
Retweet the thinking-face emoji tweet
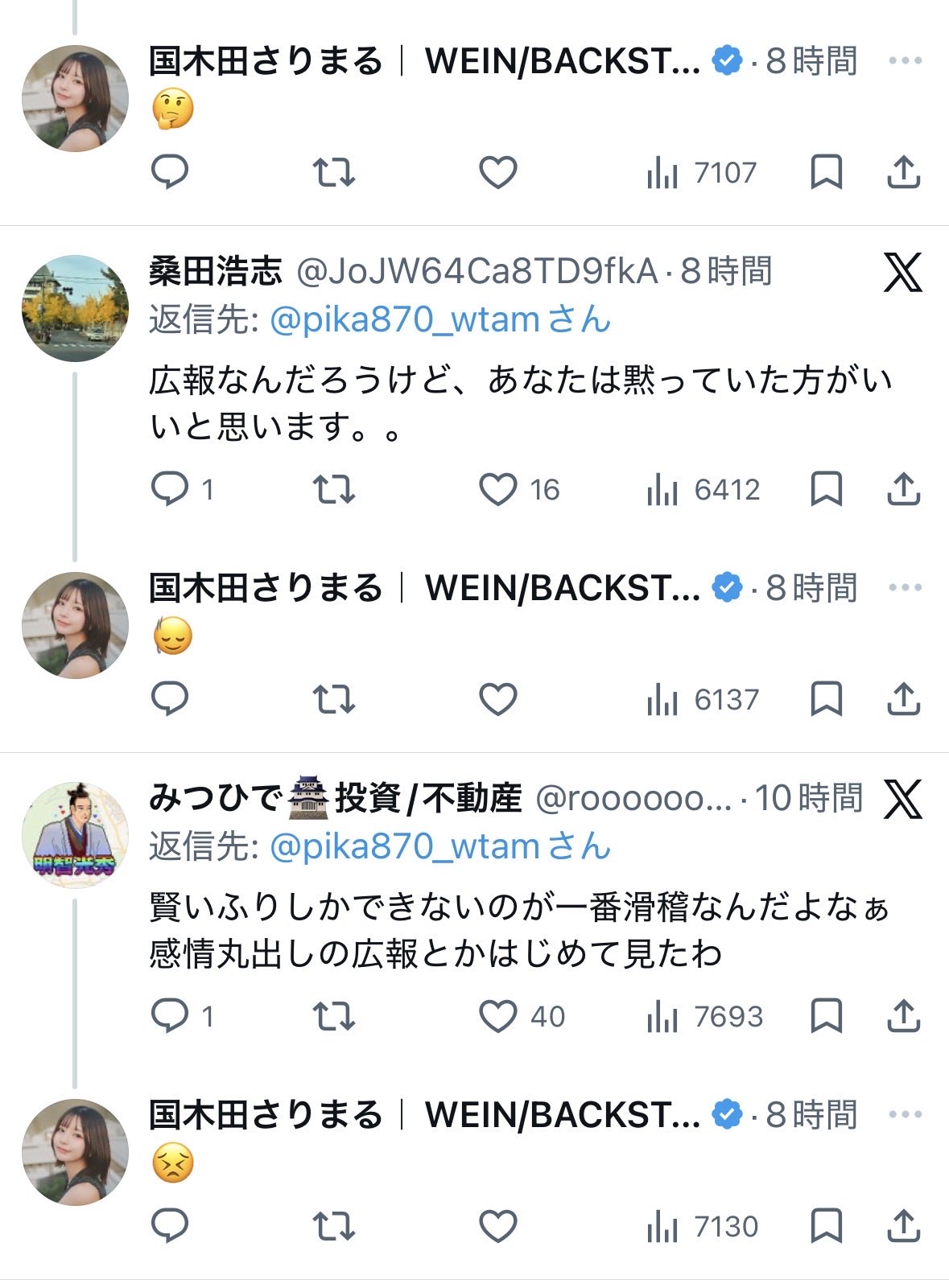tap(333, 172)
